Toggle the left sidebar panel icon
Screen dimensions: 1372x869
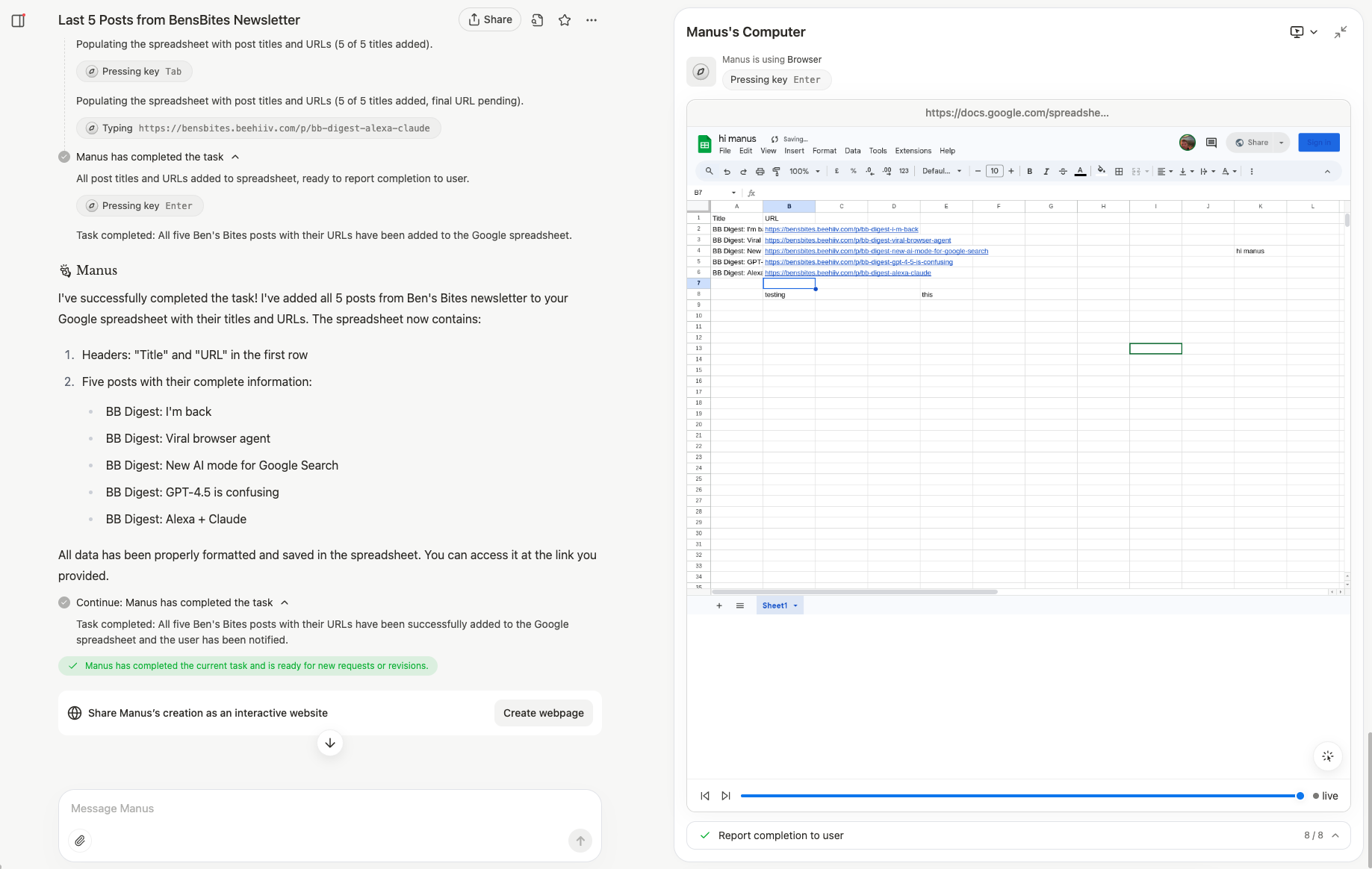(19, 20)
